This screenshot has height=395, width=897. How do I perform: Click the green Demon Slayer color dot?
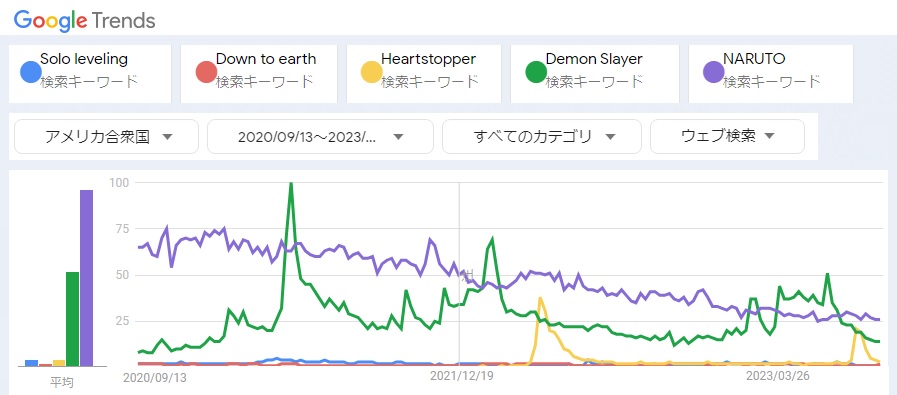click(x=536, y=73)
